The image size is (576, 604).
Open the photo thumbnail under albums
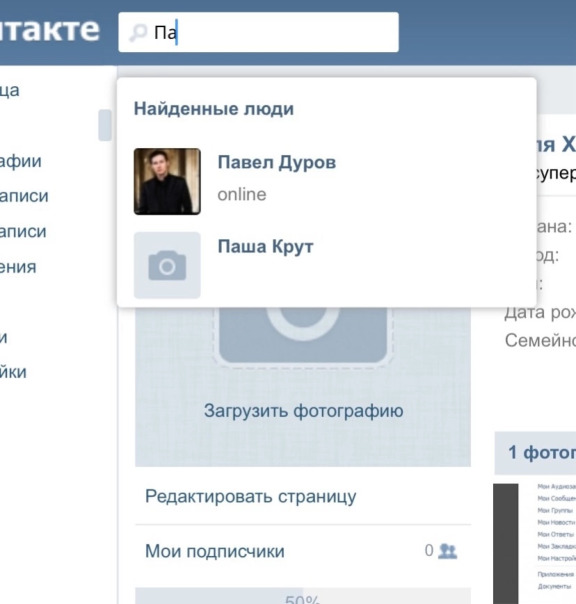[535, 544]
